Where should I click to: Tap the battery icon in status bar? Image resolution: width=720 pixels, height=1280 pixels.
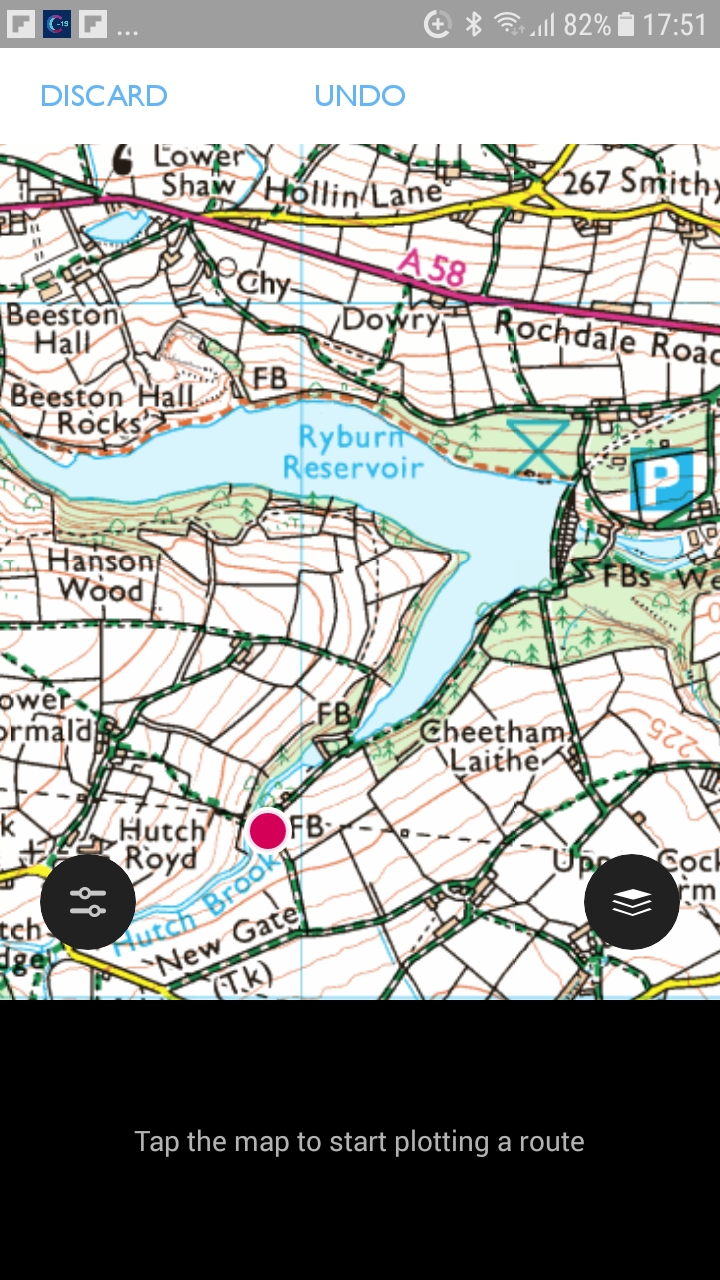pyautogui.click(x=626, y=24)
